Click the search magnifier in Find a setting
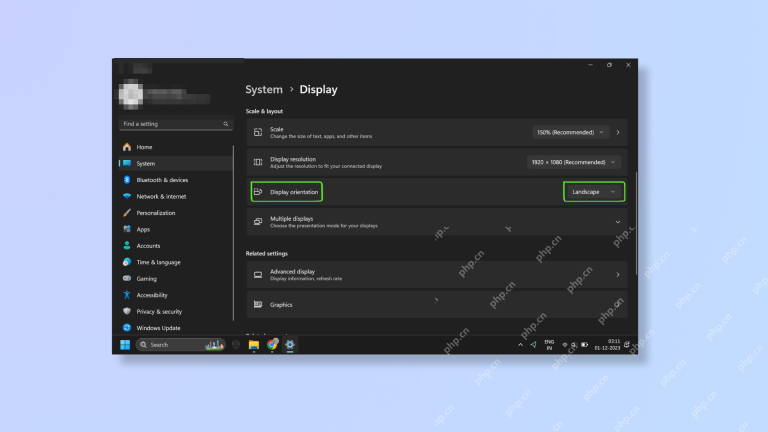768x432 pixels. 226,124
